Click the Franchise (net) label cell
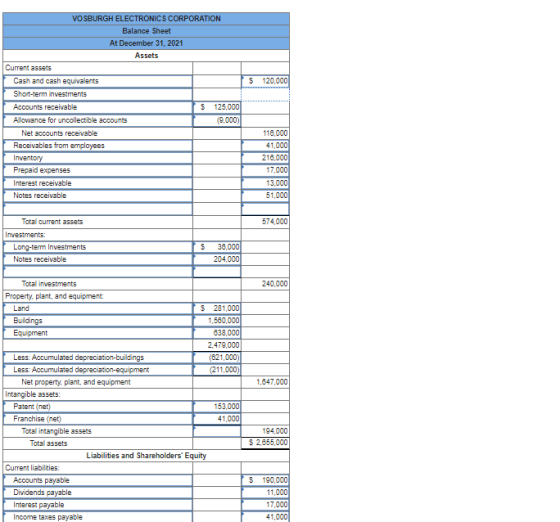560x522 pixels. [x=98, y=419]
